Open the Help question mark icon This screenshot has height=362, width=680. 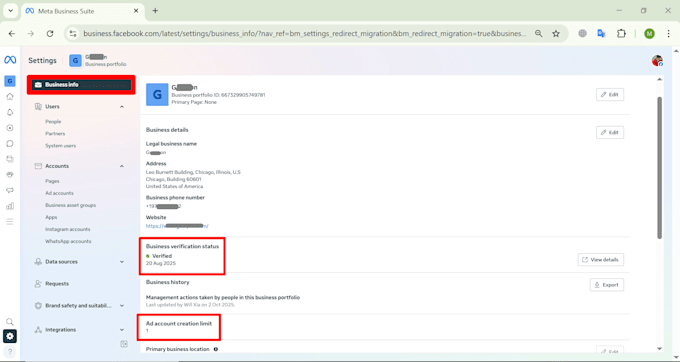(10, 352)
